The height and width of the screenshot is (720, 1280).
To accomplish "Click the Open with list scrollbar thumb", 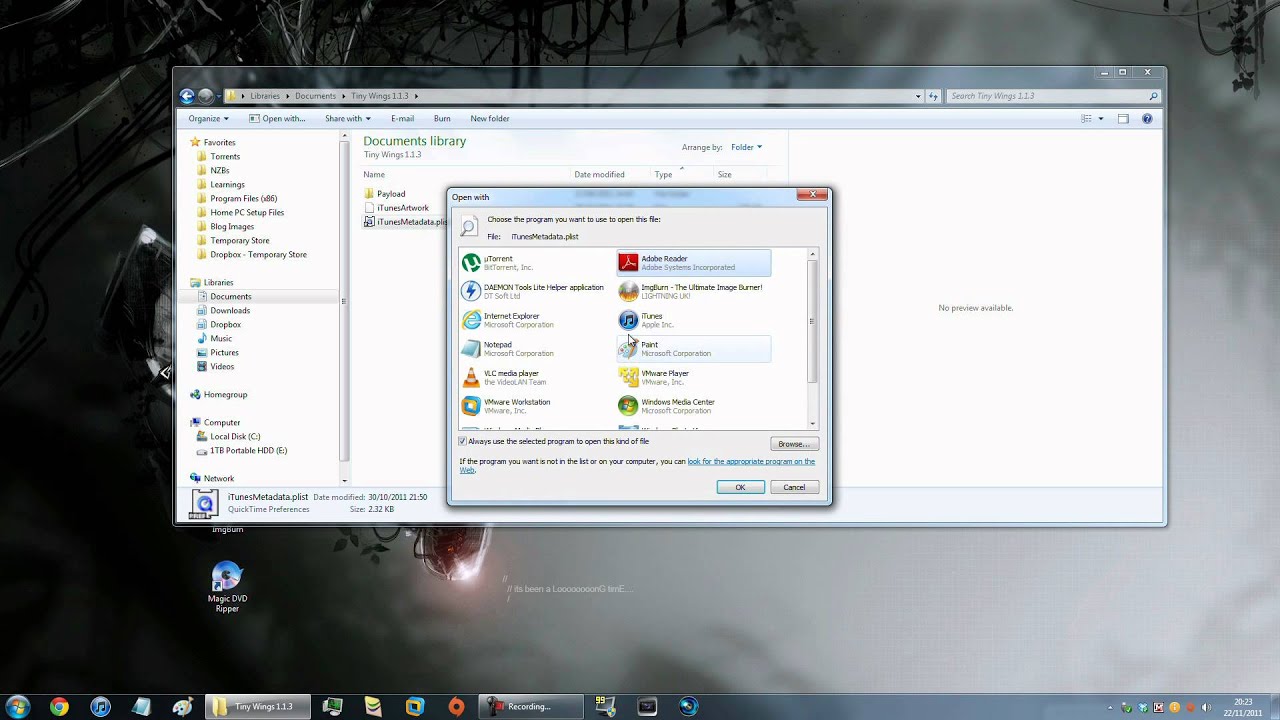I will 812,322.
